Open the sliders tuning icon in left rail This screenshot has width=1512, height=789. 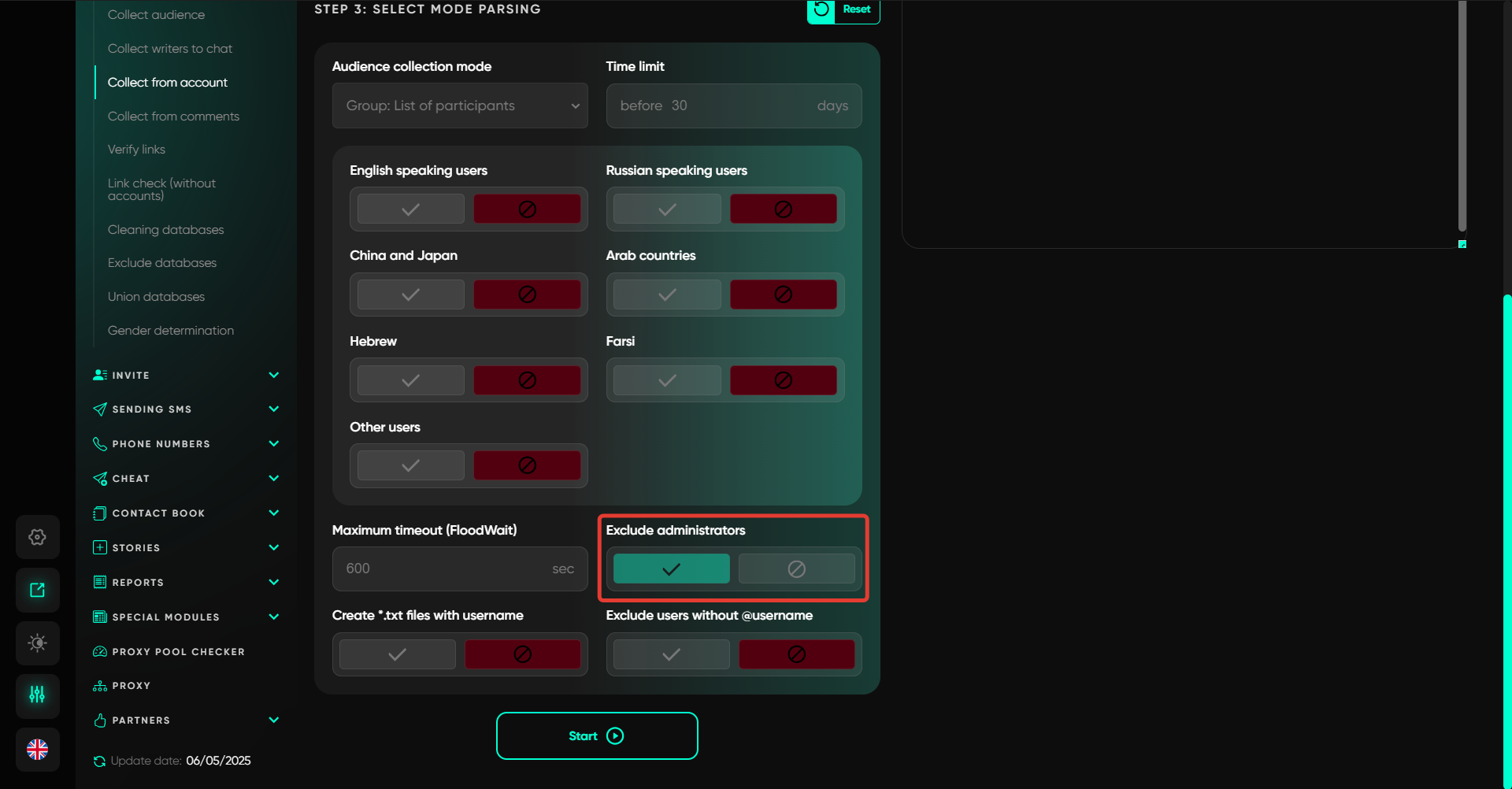point(37,695)
